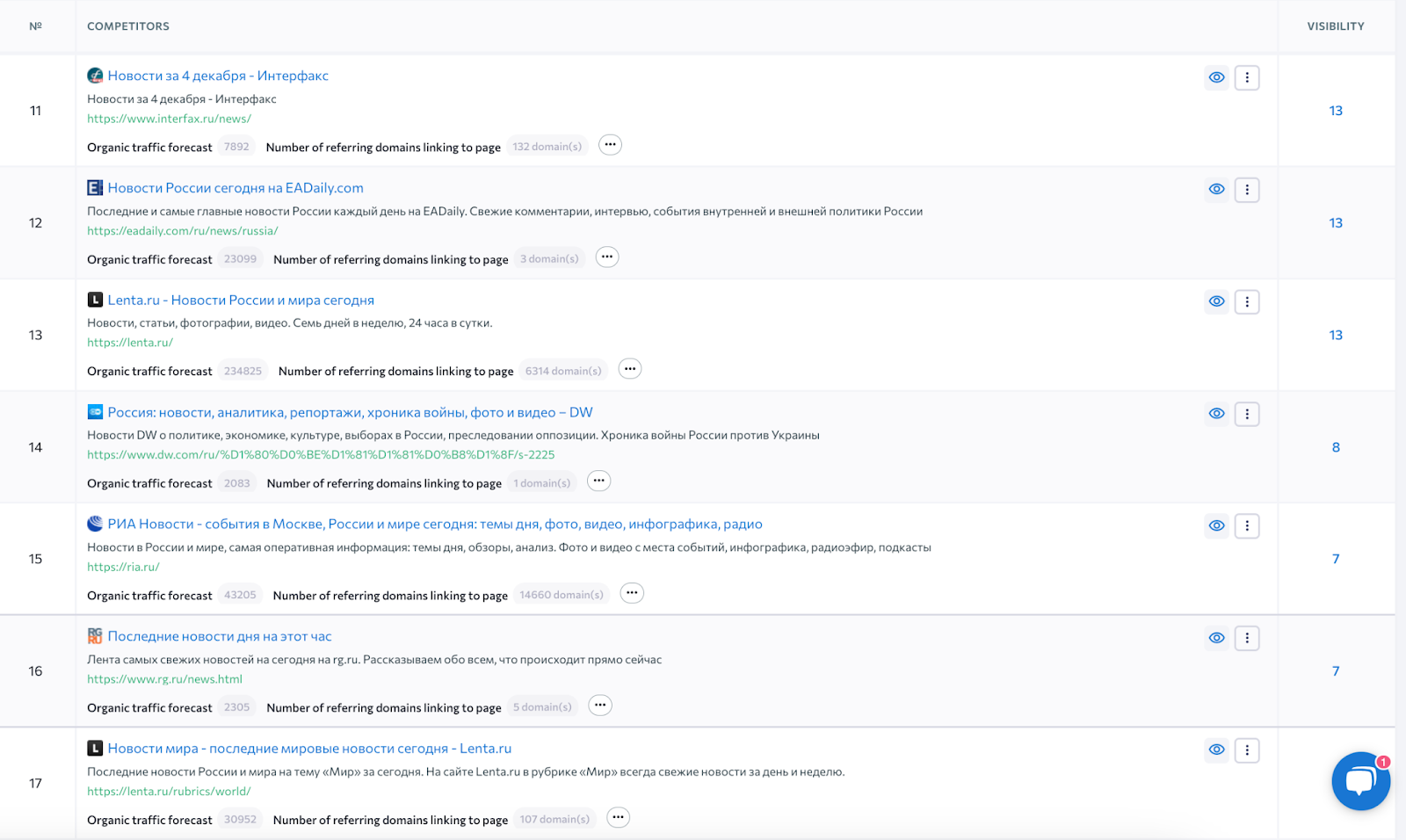Click the DW favicon in row 14
Viewport: 1406px width, 840px height.
95,412
